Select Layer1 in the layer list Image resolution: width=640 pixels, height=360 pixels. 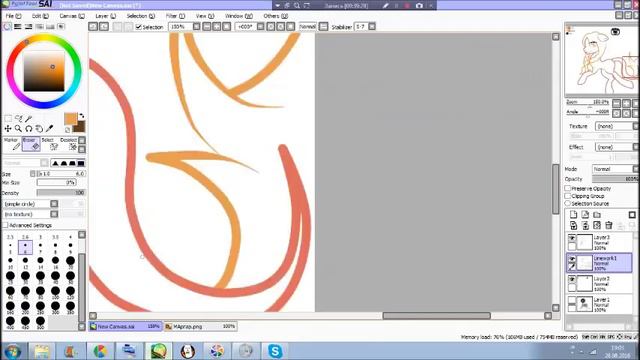(599, 304)
